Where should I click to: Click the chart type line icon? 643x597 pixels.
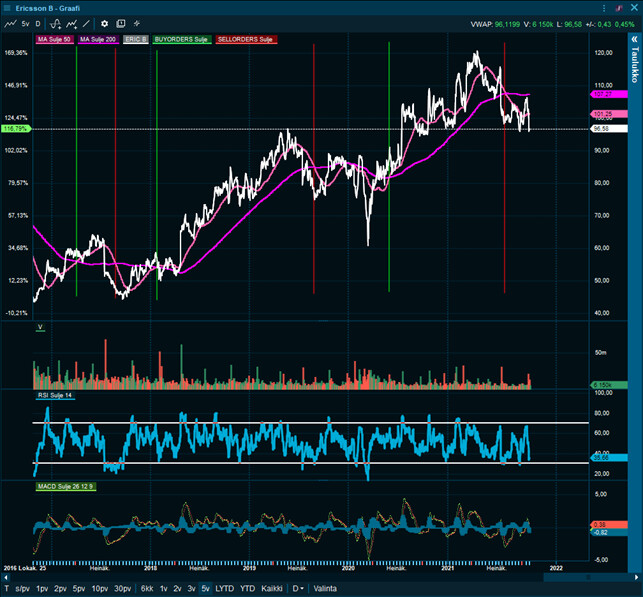10,24
